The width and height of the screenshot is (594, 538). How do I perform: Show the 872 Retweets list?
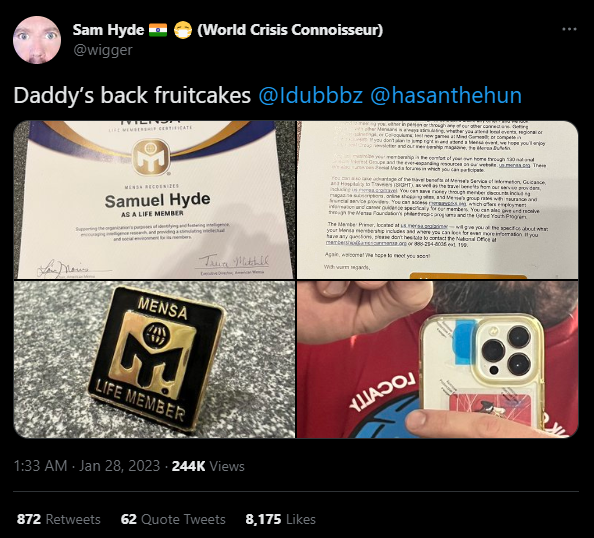pyautogui.click(x=59, y=519)
